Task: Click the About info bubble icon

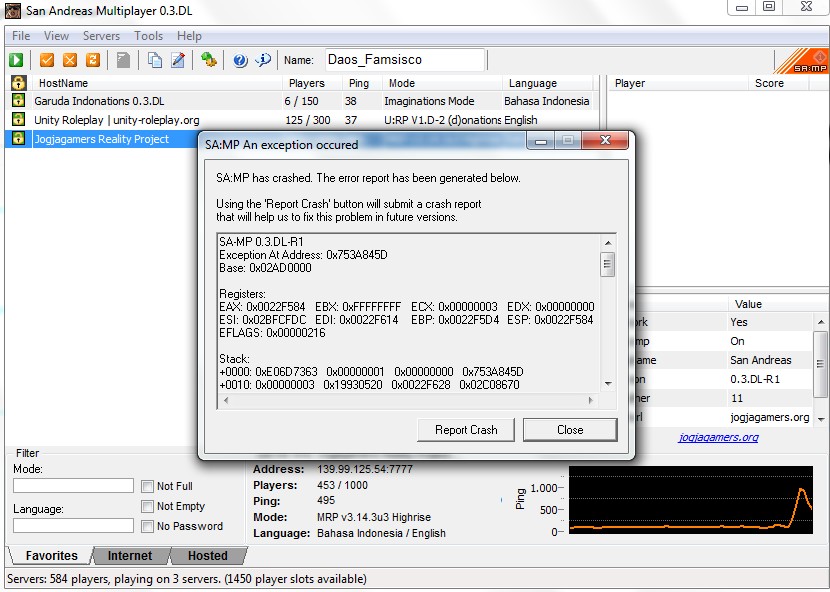Action: (263, 60)
